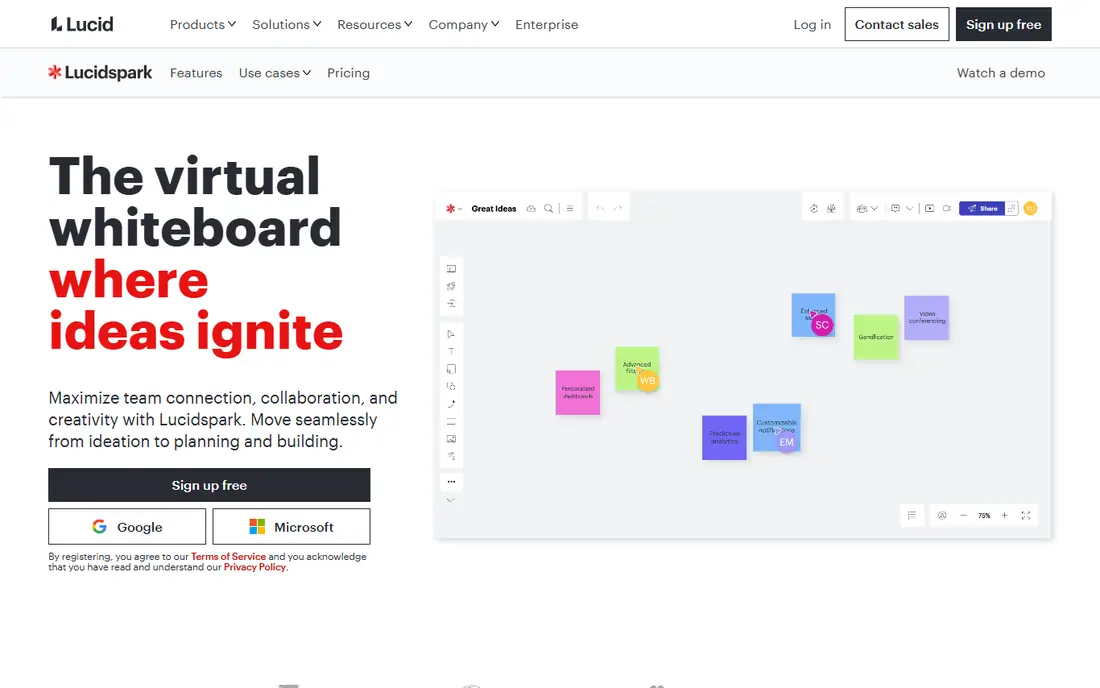Click the timer icon in the top whiteboard bar

point(814,208)
